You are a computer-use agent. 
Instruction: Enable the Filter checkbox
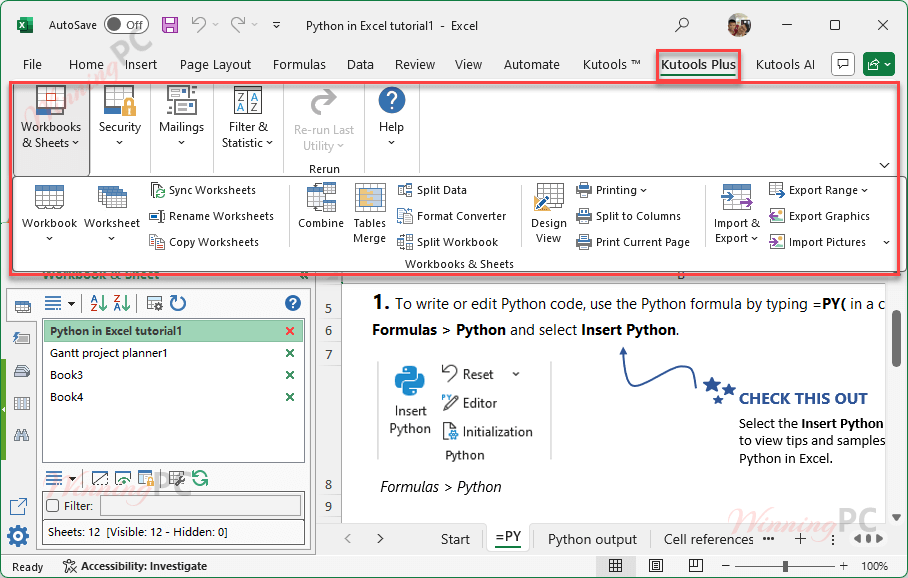(x=53, y=506)
